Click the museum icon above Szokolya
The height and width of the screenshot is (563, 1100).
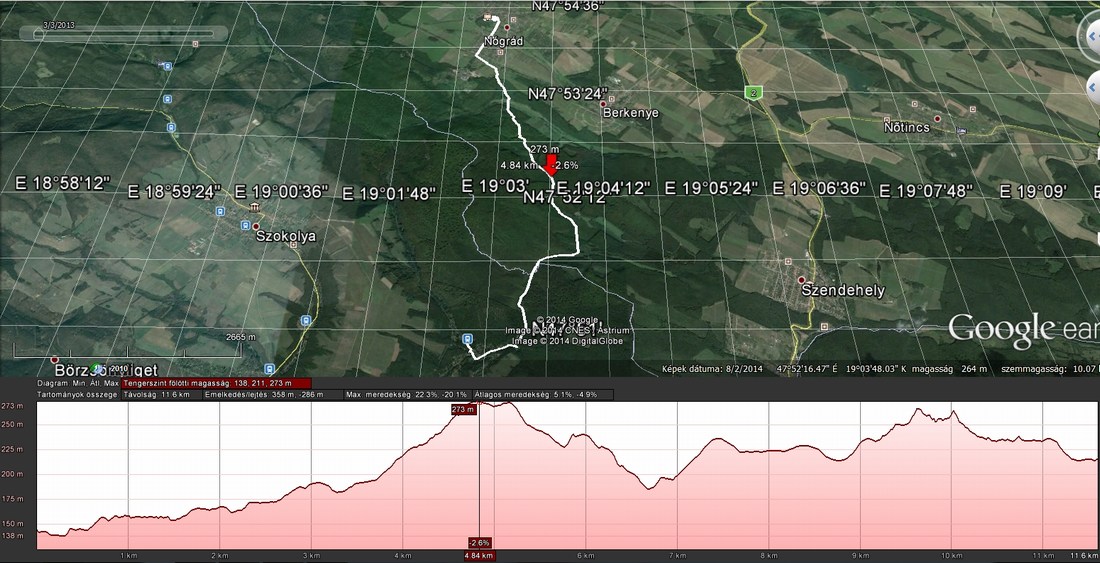click(256, 207)
